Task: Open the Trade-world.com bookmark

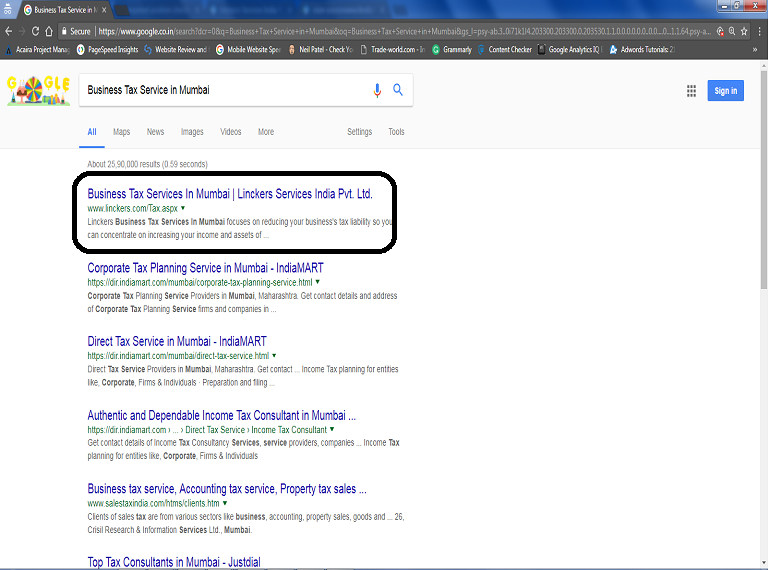Action: (x=392, y=50)
